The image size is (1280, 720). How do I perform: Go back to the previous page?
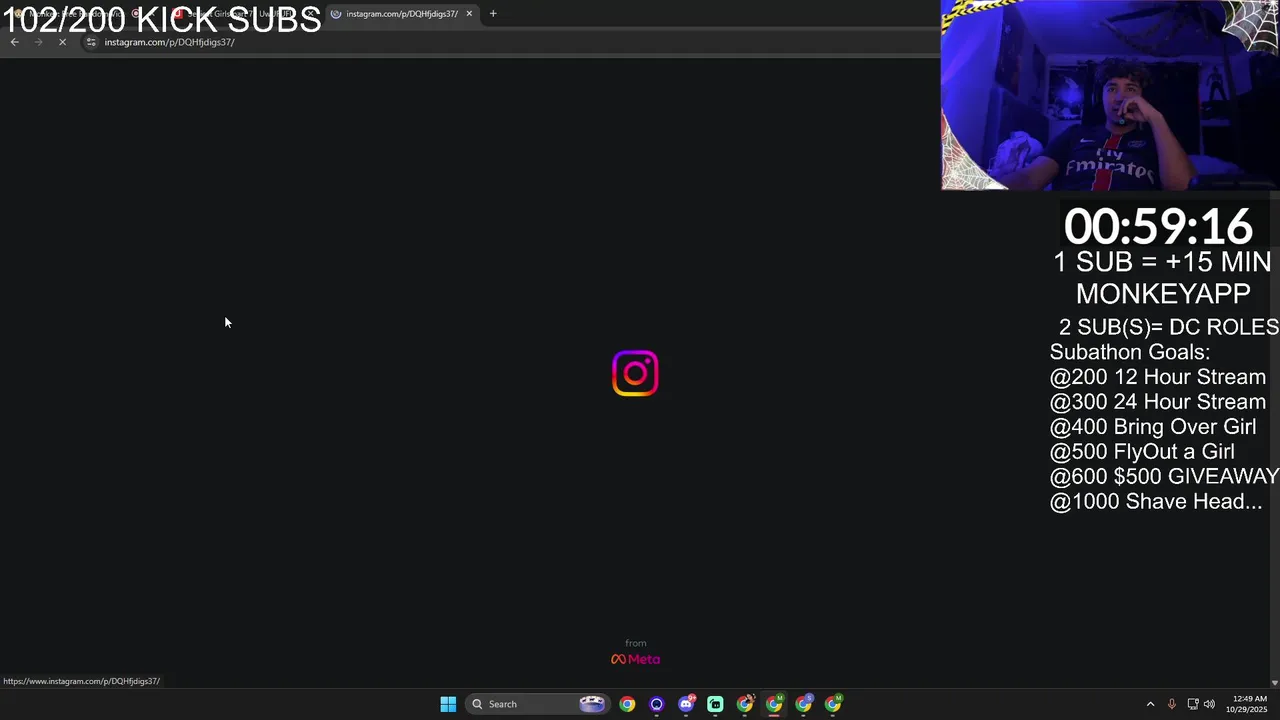coord(14,42)
